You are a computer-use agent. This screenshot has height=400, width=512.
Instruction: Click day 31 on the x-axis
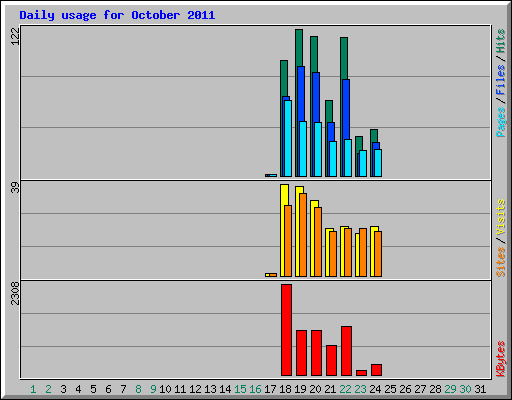coord(480,389)
